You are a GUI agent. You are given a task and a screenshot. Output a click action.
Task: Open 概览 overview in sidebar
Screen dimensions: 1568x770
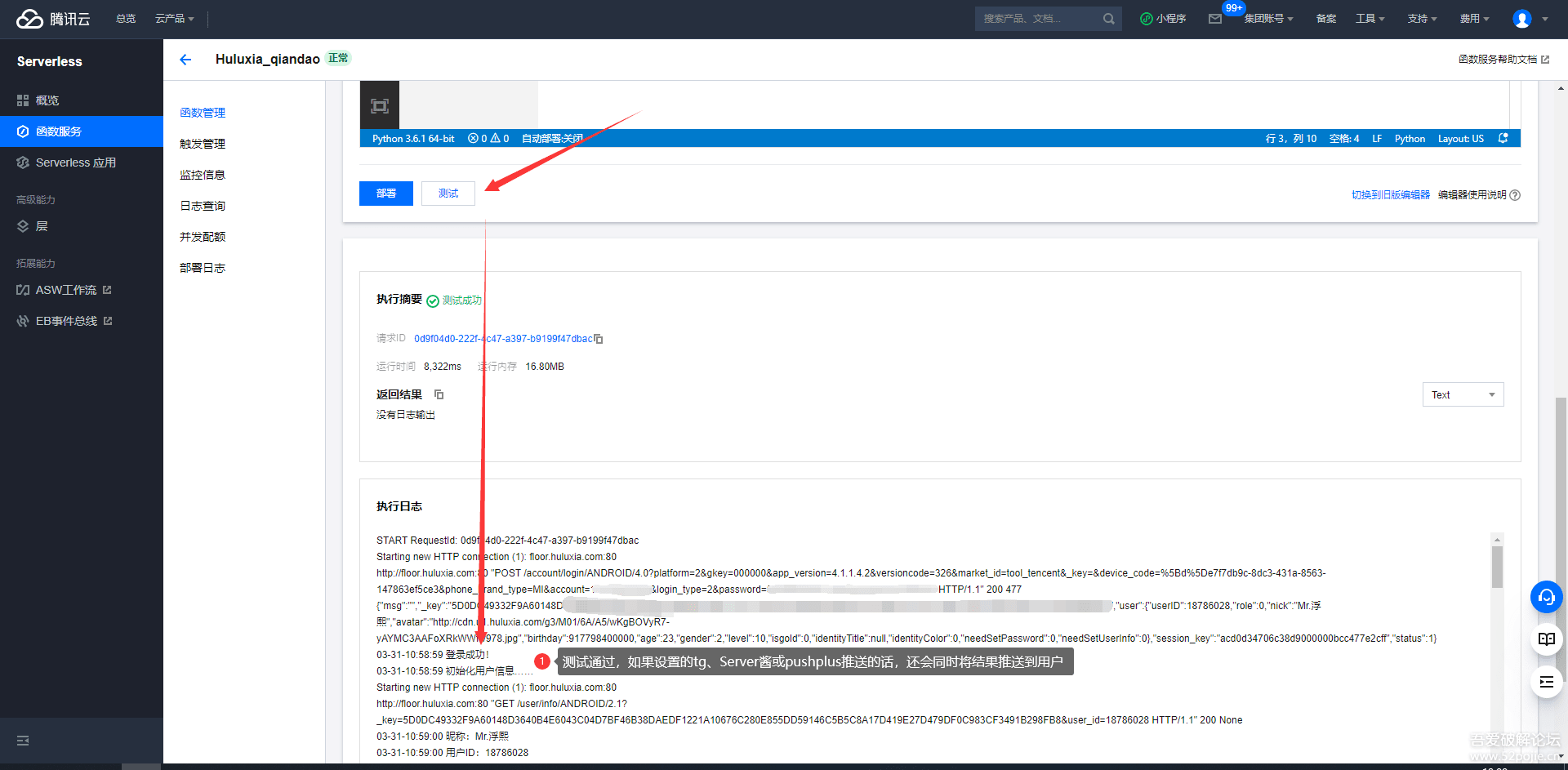tap(82, 100)
